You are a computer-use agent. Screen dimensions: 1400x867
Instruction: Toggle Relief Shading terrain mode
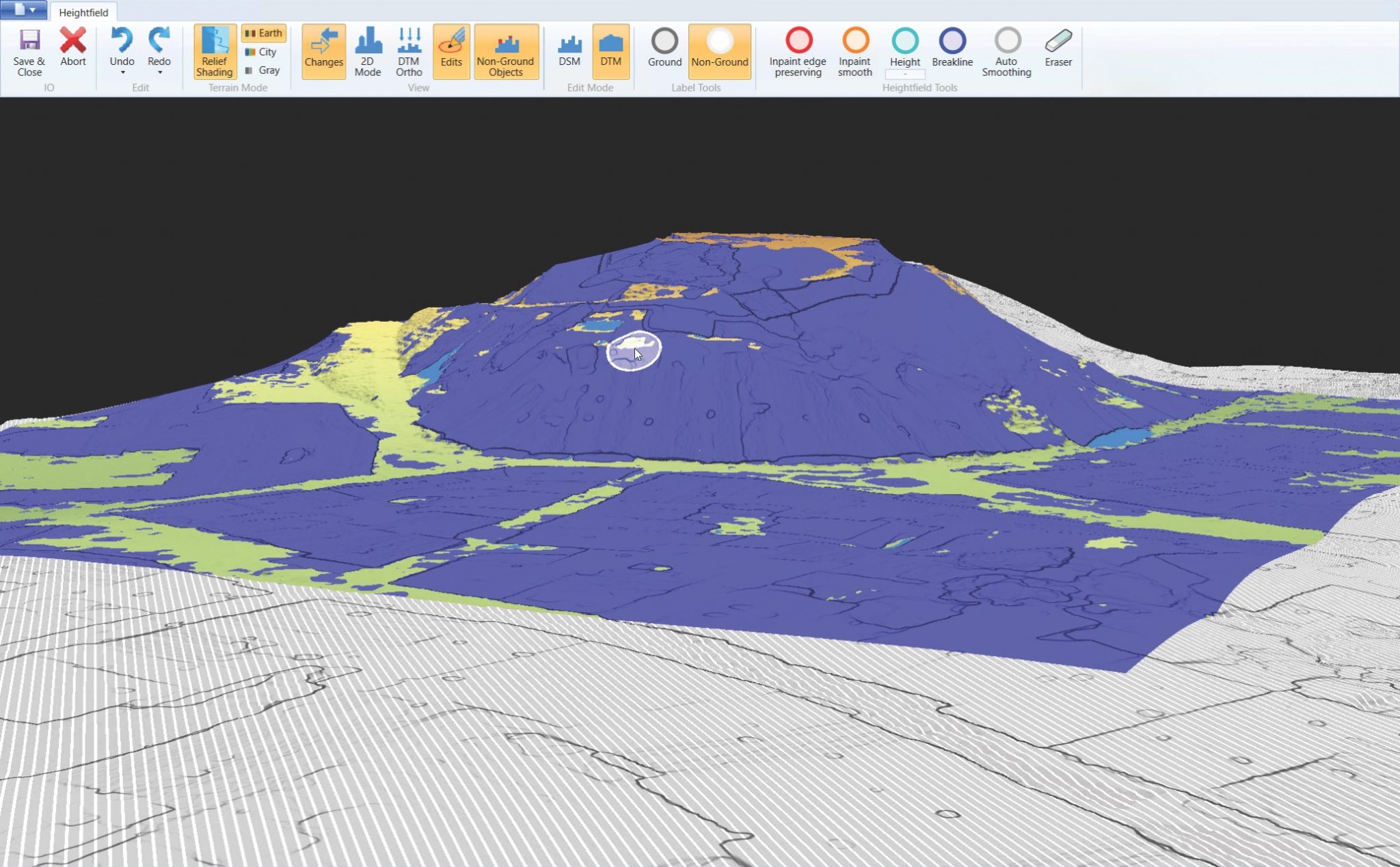[215, 51]
